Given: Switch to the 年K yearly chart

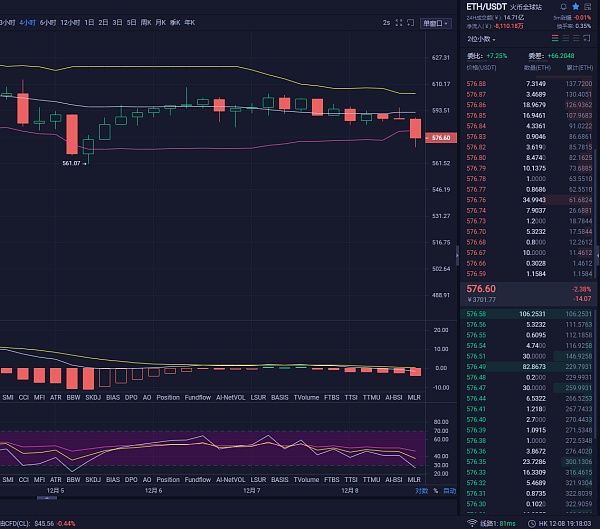Looking at the screenshot, I should 190,23.
